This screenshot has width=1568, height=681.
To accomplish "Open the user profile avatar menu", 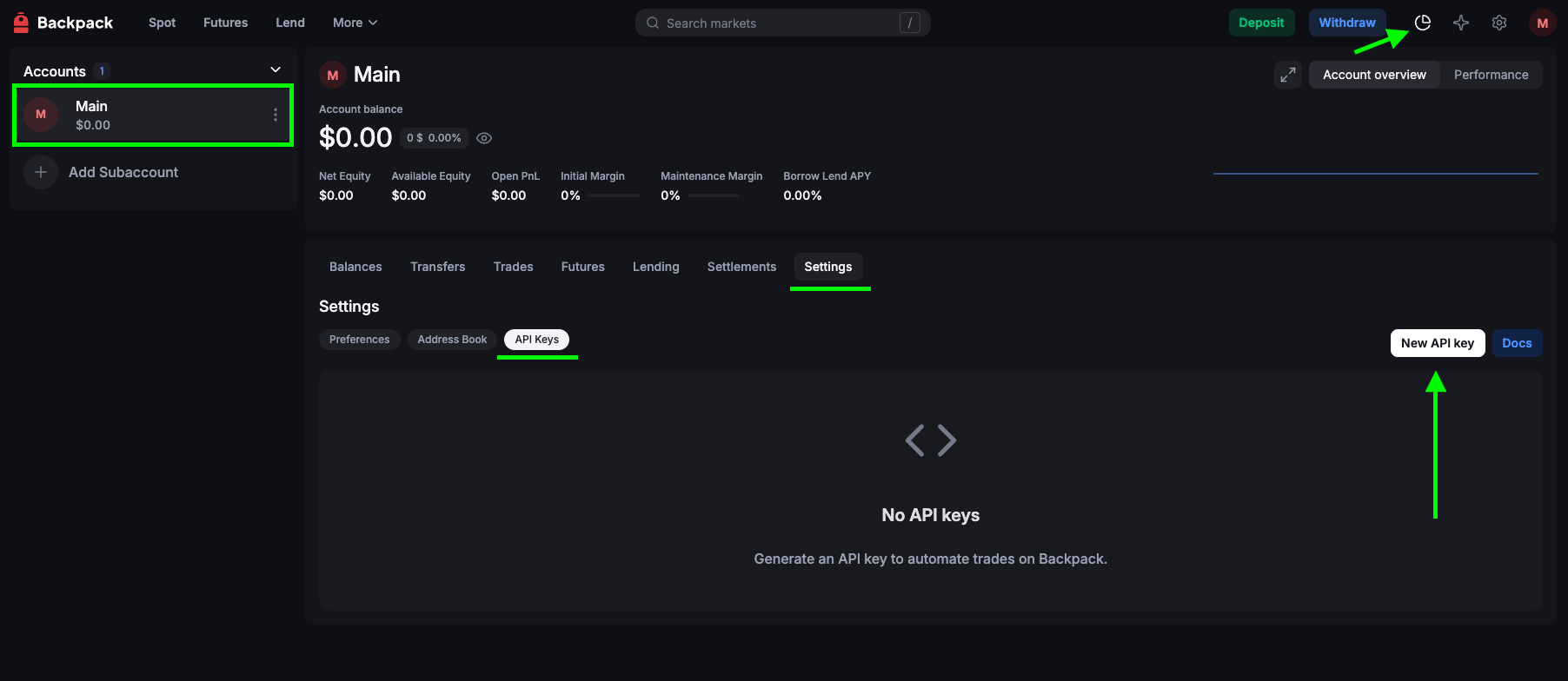I will pos(1542,23).
